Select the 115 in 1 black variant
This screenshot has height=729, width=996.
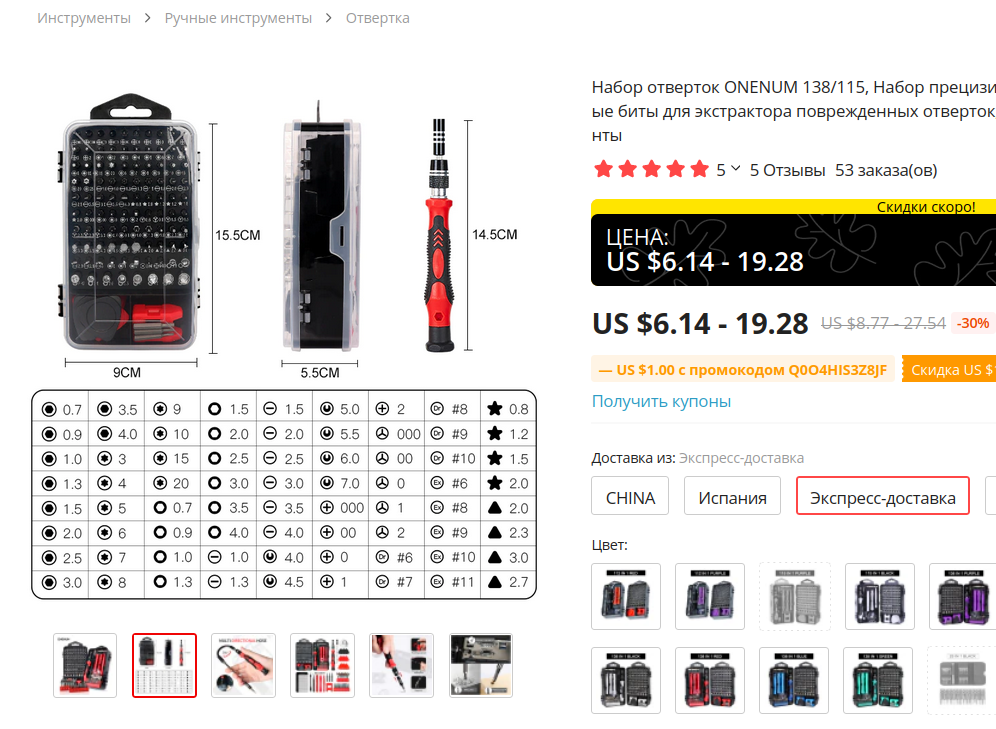click(x=879, y=597)
